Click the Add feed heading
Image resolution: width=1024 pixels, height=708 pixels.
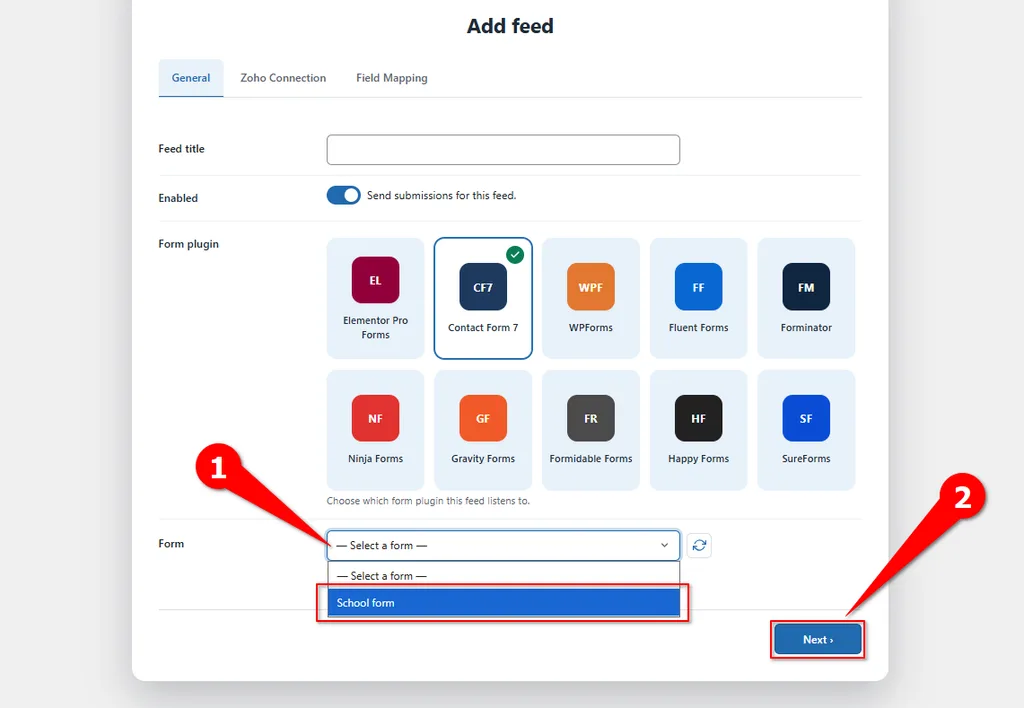coord(510,26)
